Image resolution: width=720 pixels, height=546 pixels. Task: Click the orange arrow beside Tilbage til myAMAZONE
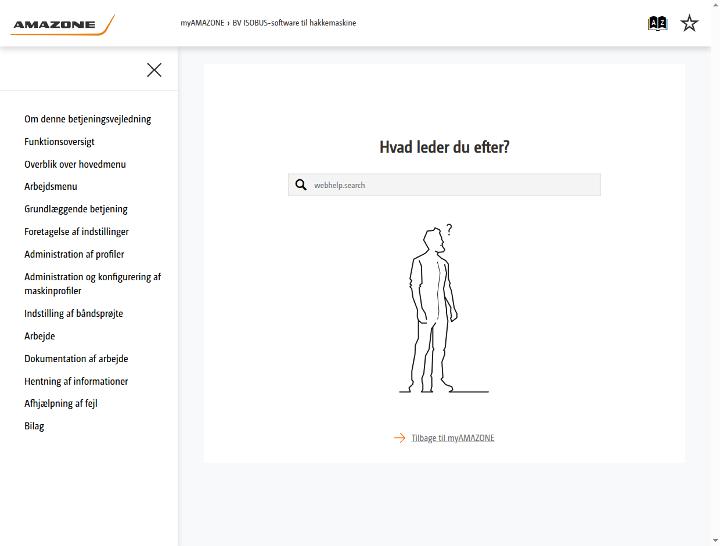399,438
